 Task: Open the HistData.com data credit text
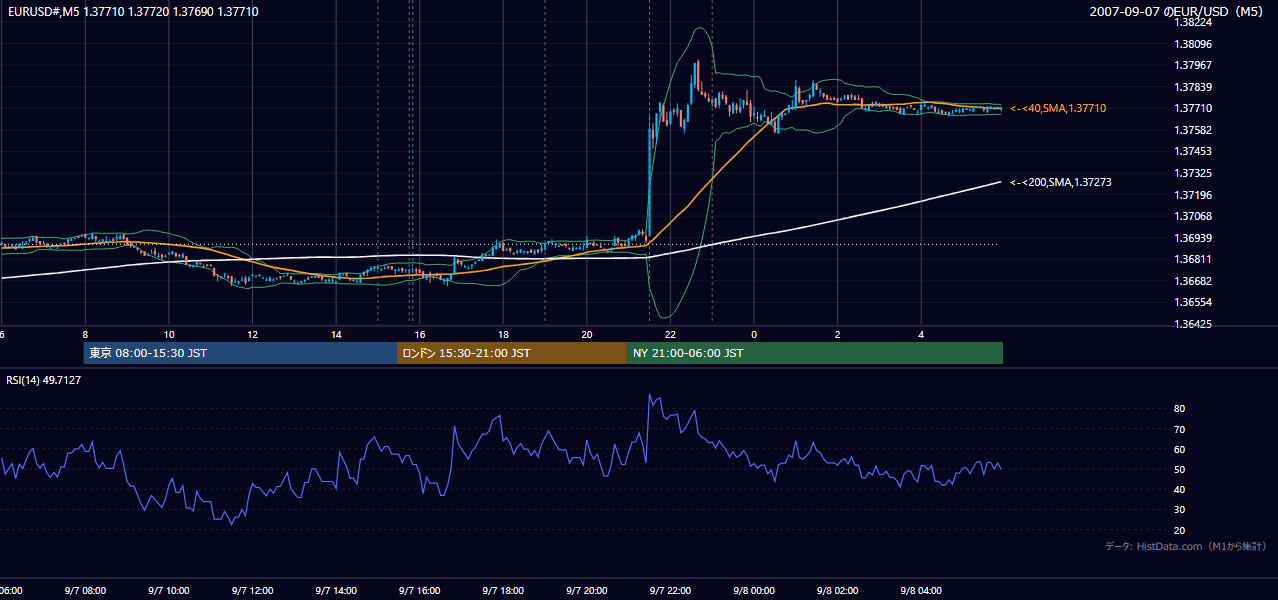pyautogui.click(x=1186, y=546)
